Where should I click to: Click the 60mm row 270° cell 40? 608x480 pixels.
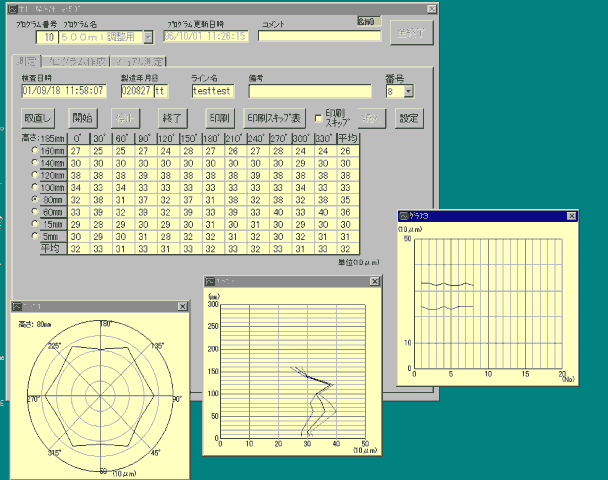[x=280, y=212]
